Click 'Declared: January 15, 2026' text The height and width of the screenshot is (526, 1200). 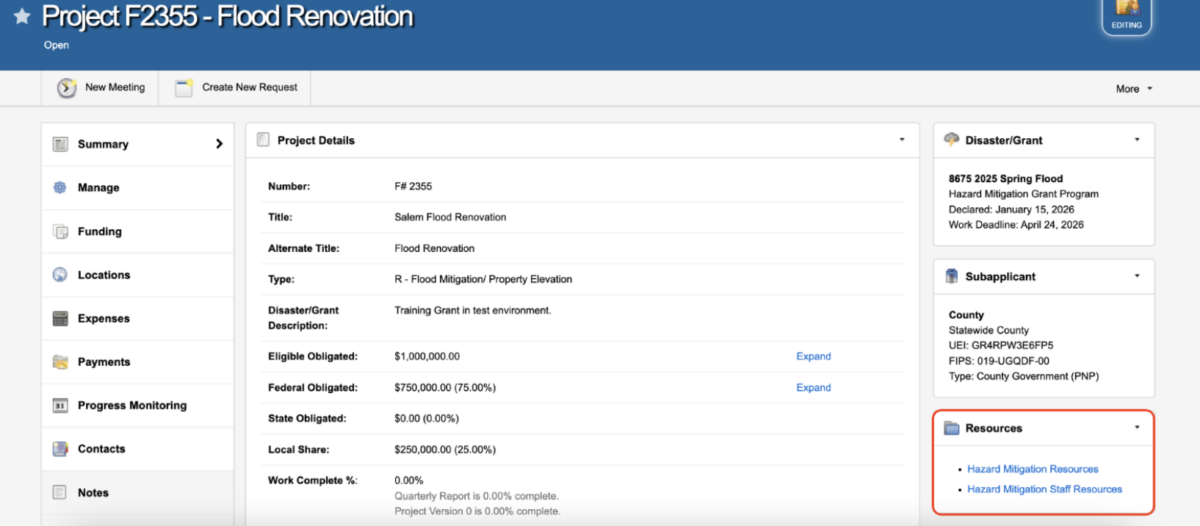[1013, 209]
